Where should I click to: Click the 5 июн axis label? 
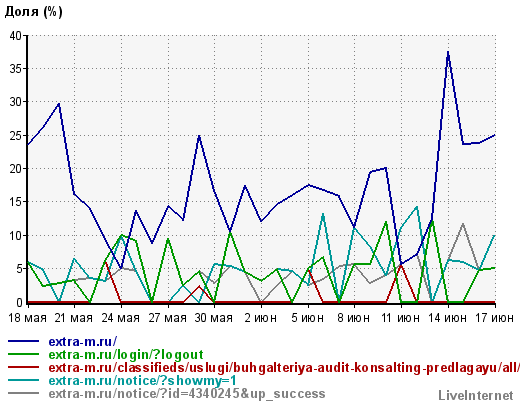click(307, 318)
